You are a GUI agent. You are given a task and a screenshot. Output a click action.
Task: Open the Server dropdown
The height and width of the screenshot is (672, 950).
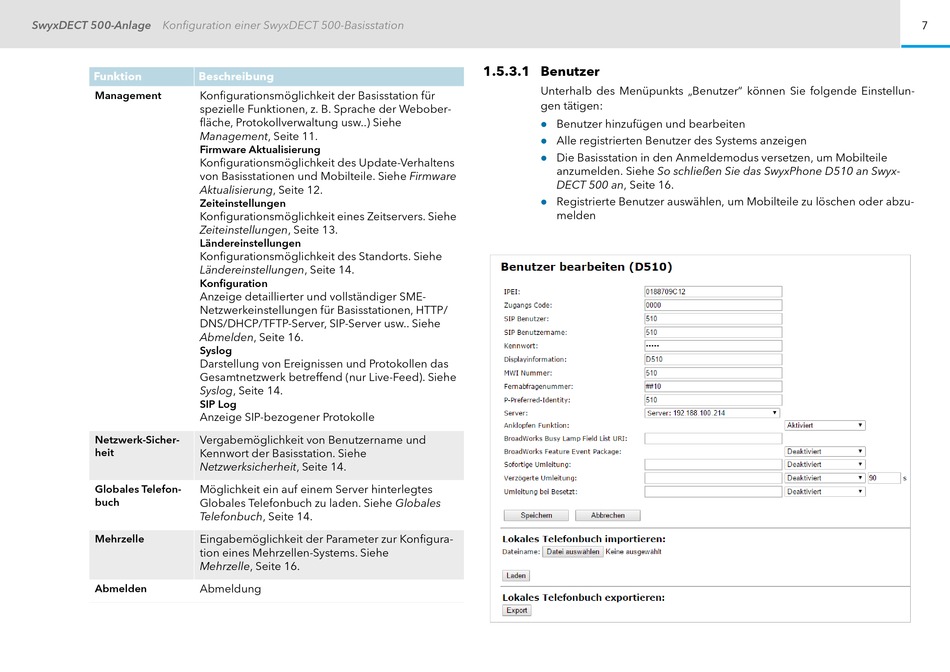click(712, 413)
